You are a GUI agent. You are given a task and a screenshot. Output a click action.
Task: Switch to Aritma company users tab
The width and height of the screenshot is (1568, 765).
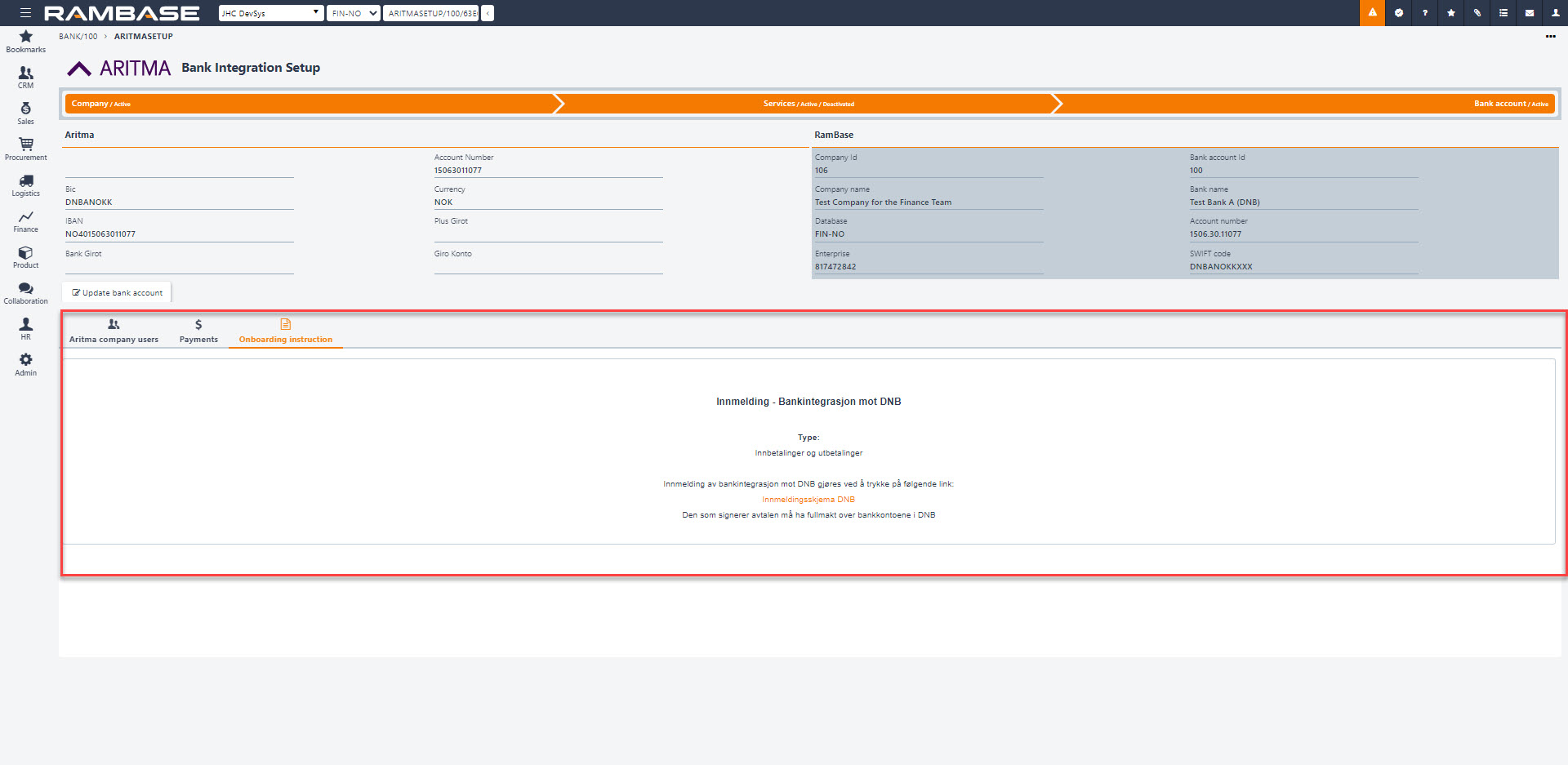tap(114, 331)
